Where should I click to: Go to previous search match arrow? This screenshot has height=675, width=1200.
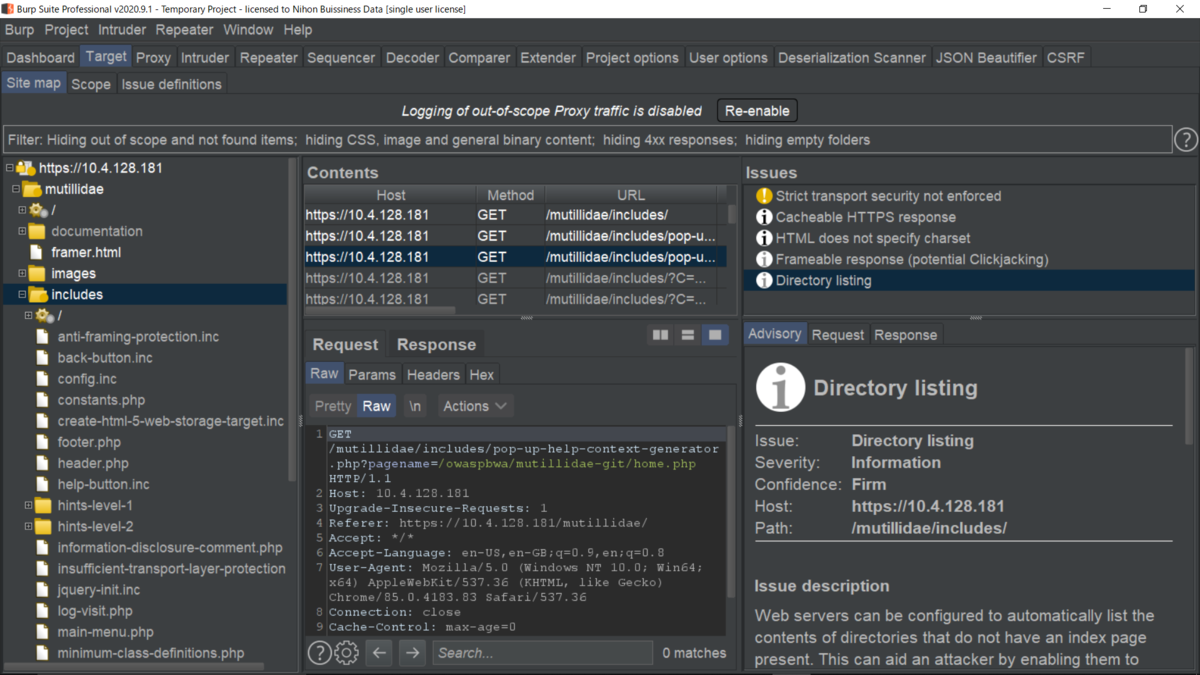pyautogui.click(x=379, y=653)
